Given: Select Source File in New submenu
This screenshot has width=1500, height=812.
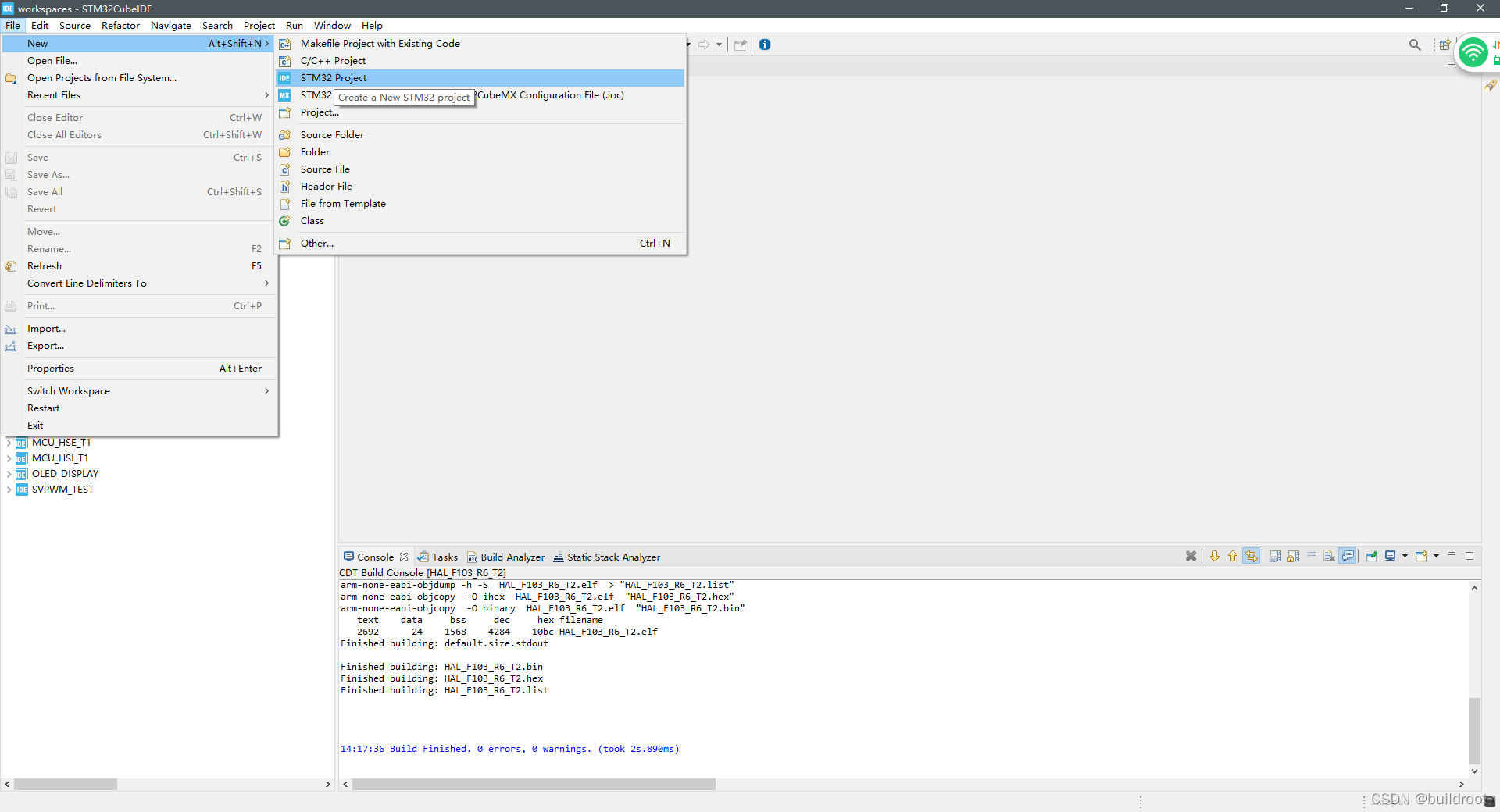Looking at the screenshot, I should click(x=480, y=169).
